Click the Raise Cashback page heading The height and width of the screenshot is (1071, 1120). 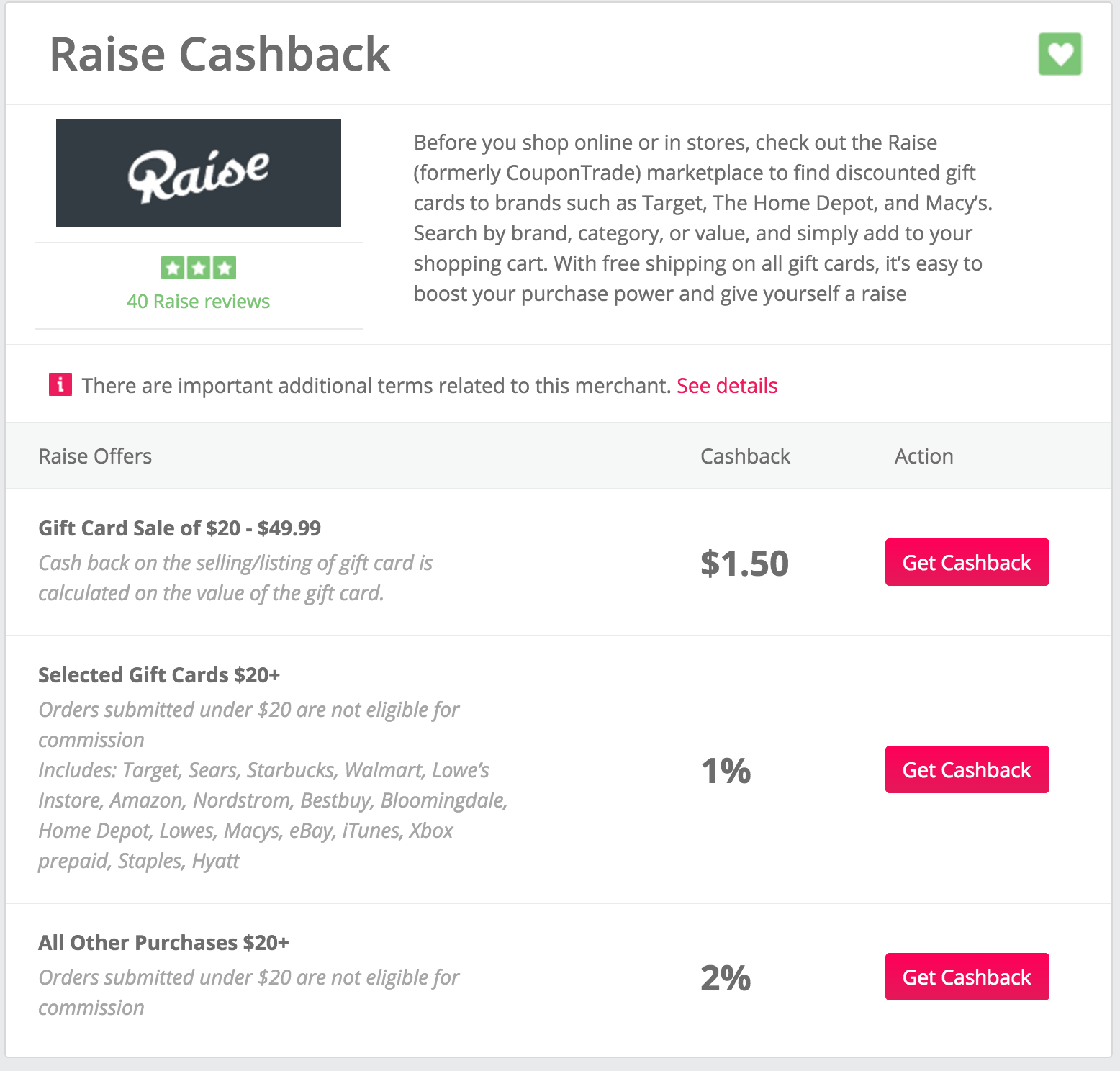click(220, 55)
